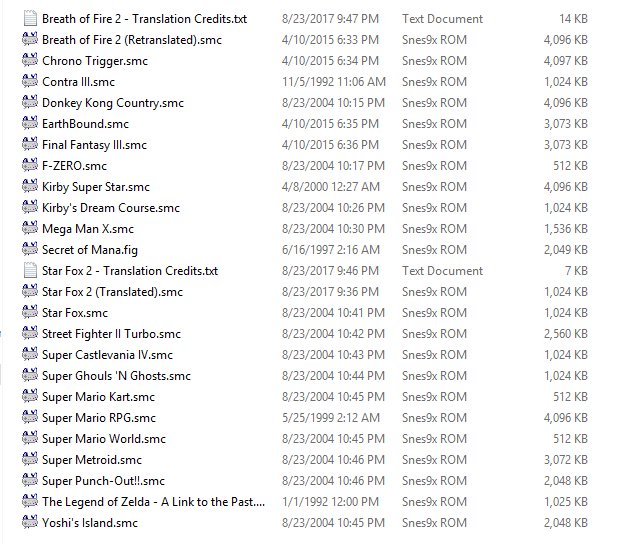Screen dimensions: 622x544
Task: Select the Breath of Fire 2 (Retranslated).smc icon
Action: tap(30, 39)
